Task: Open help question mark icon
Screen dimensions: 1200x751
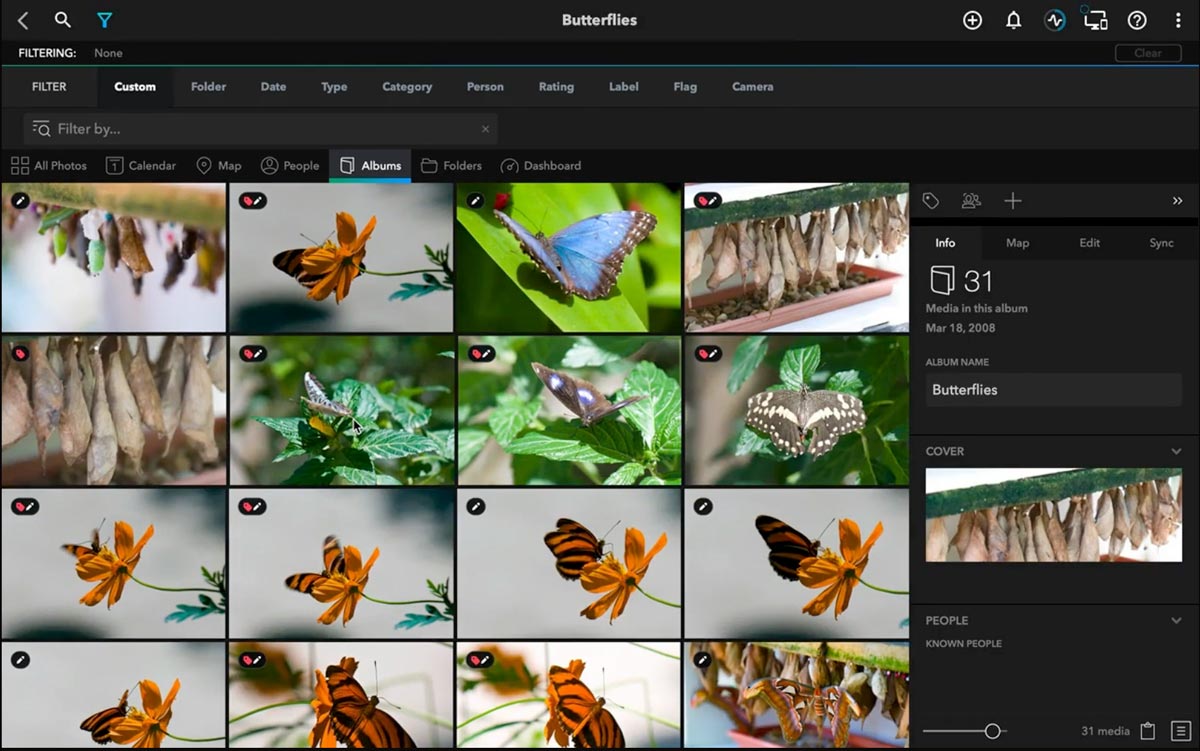Action: [x=1137, y=20]
